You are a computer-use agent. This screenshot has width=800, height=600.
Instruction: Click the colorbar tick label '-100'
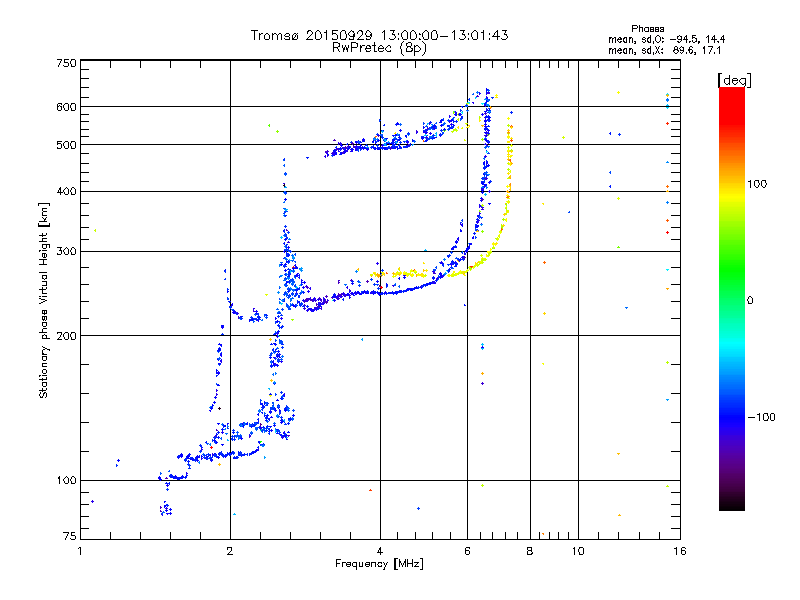point(761,417)
